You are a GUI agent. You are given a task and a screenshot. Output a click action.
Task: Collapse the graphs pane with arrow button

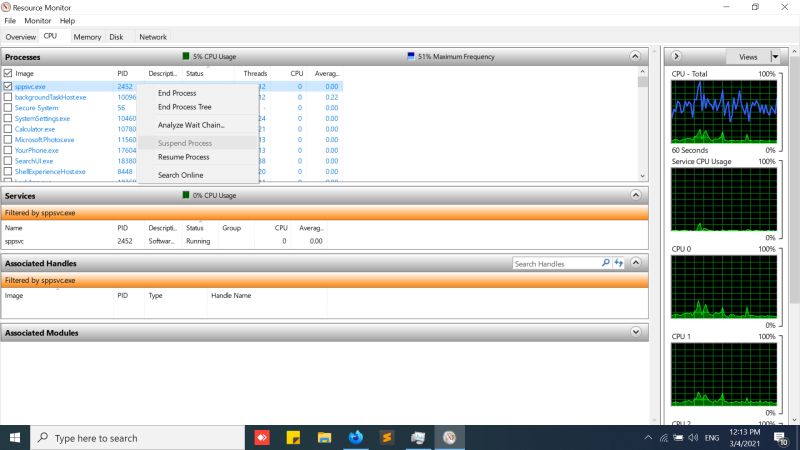click(676, 56)
